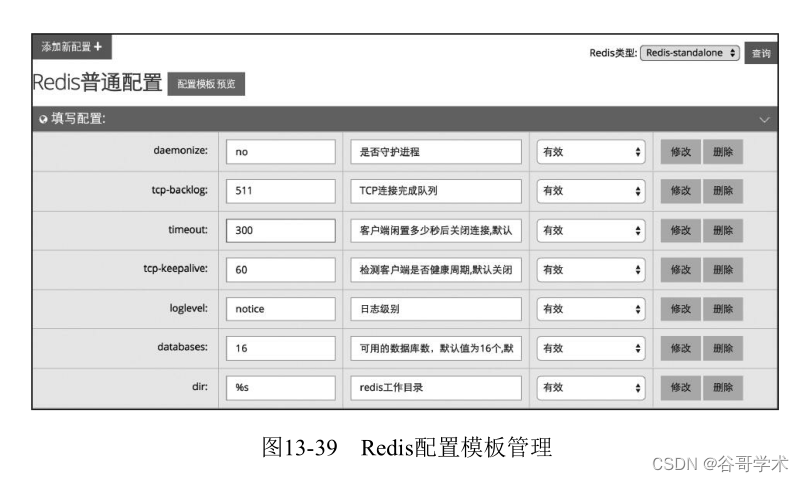
Task: Click 修改 for the daemonize row
Action: point(680,152)
